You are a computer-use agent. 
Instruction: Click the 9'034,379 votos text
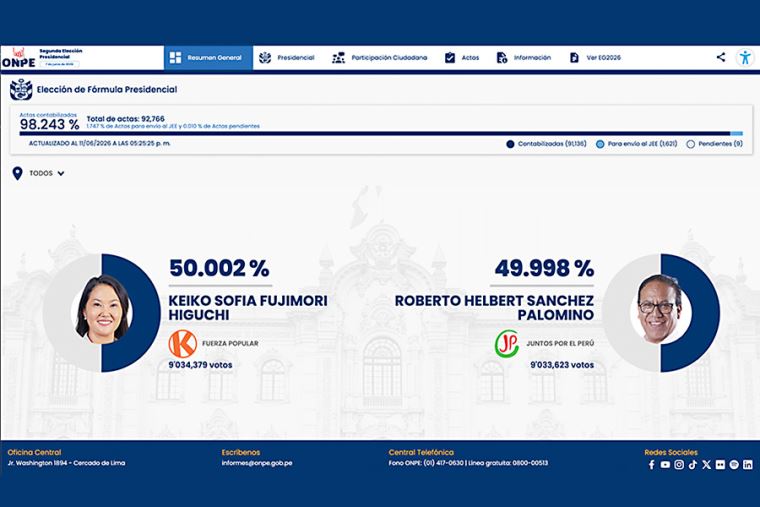[200, 365]
